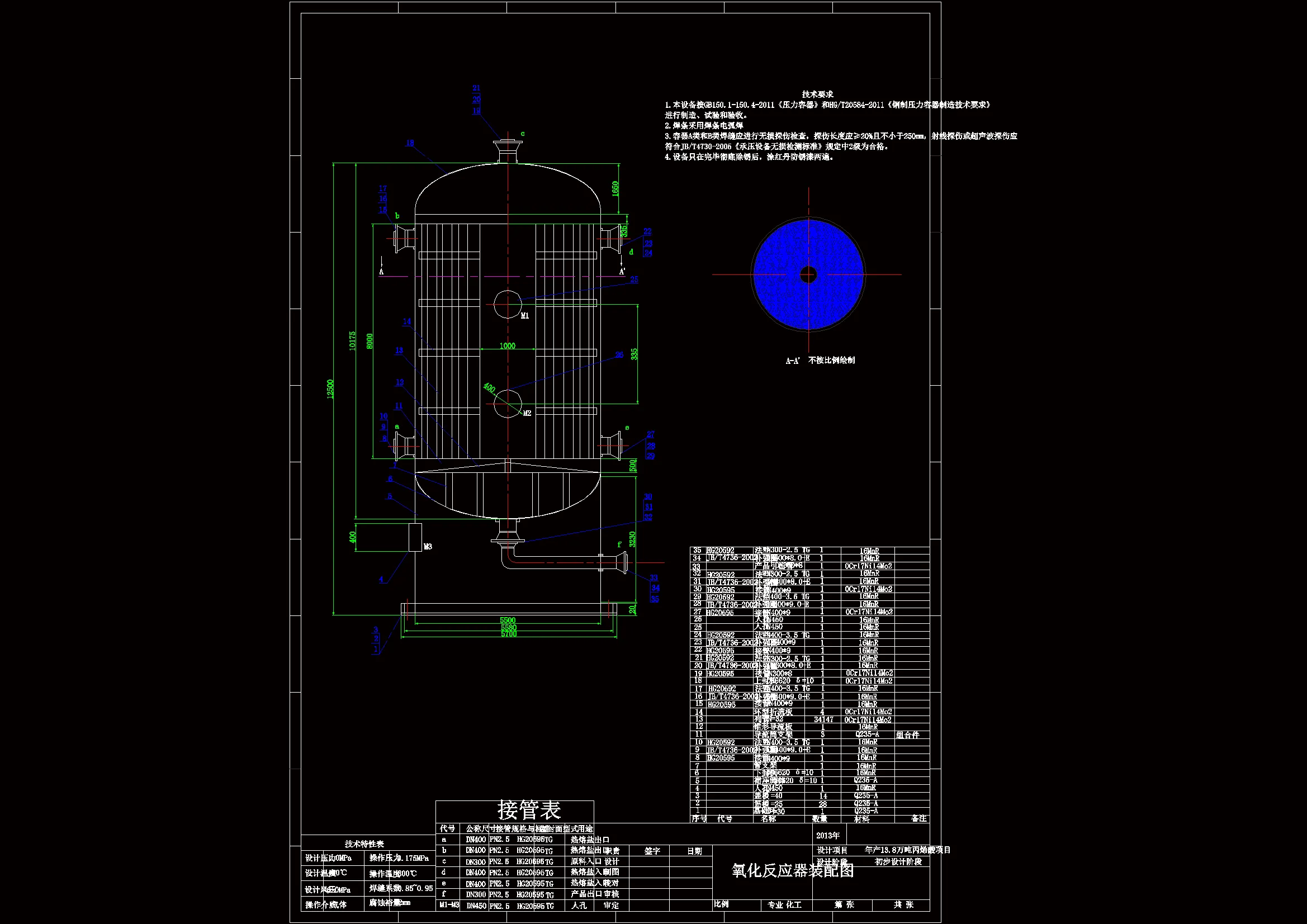The height and width of the screenshot is (924, 1307).
Task: Select the M2 manhole circle on the vessel
Action: 506,403
